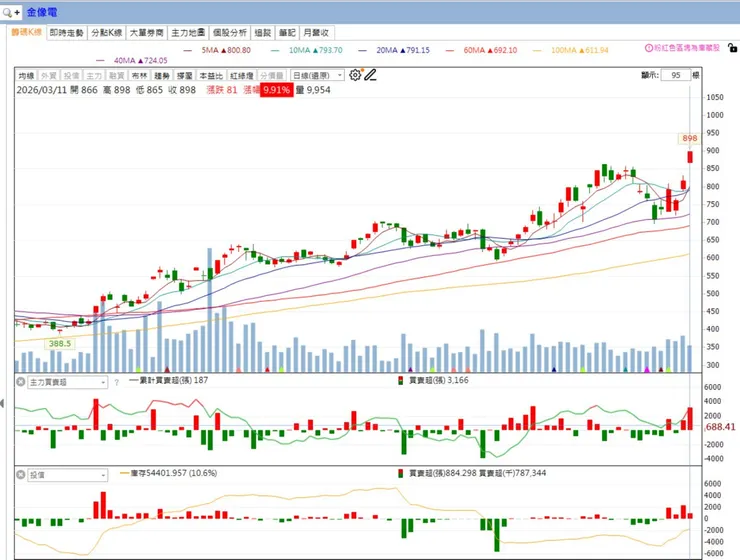Image resolution: width=740 pixels, height=560 pixels.
Task: Open the tab left of 筆記
Action: click(263, 33)
